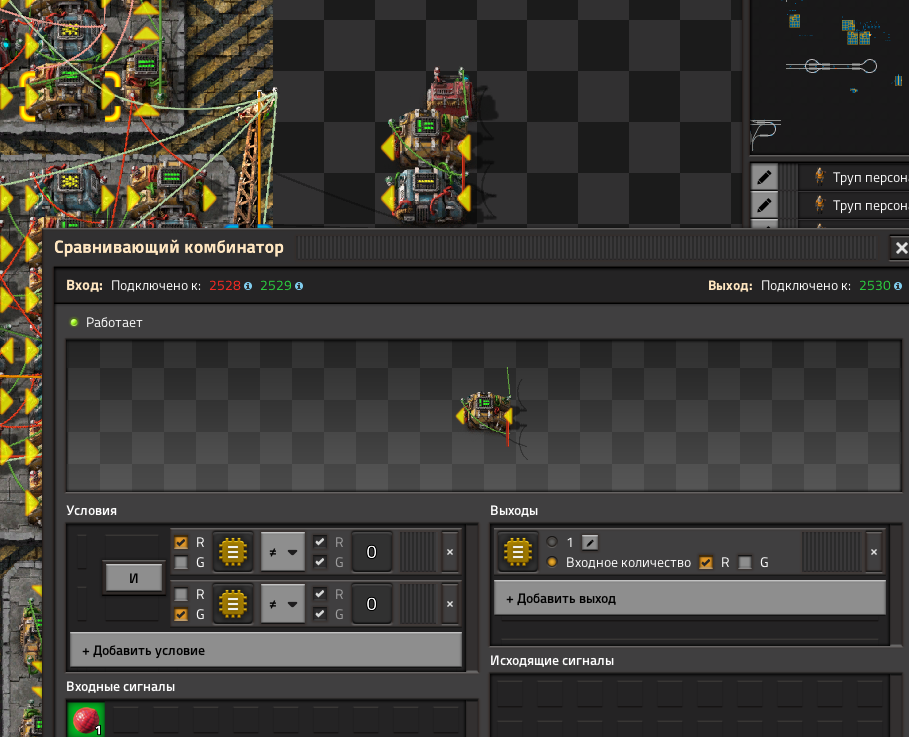Open info icon beside output network 2530
Viewport: 909px width, 737px height.
click(898, 286)
